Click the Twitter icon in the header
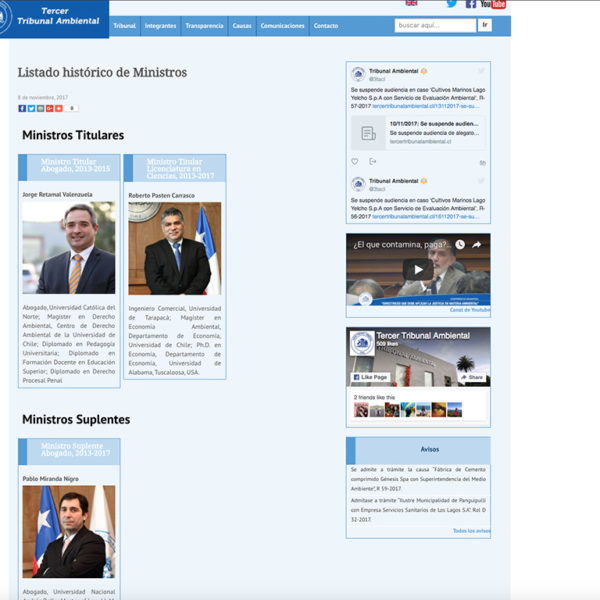The image size is (600, 600). pyautogui.click(x=452, y=4)
